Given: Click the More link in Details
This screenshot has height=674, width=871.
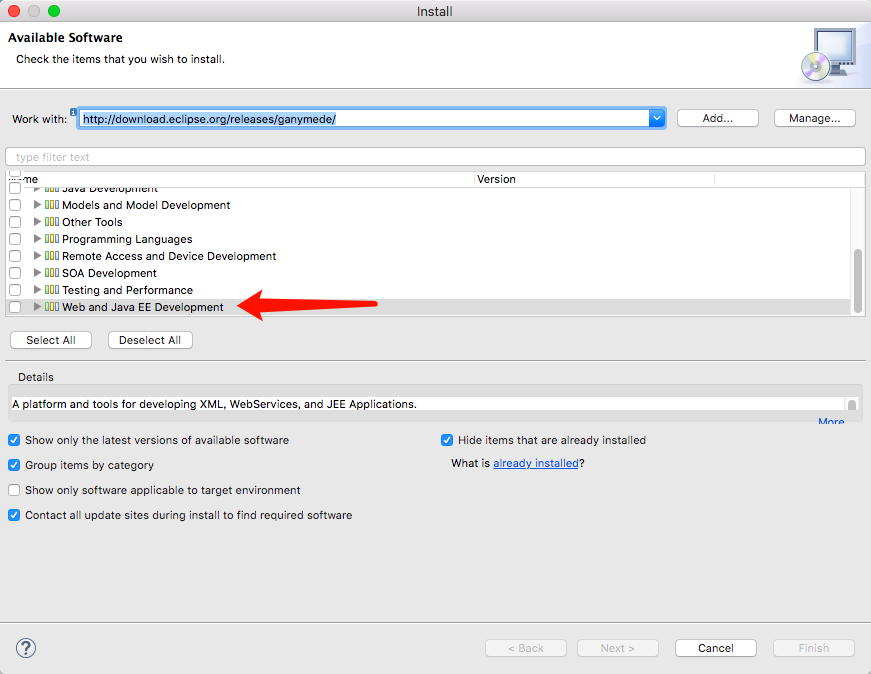Looking at the screenshot, I should click(831, 421).
